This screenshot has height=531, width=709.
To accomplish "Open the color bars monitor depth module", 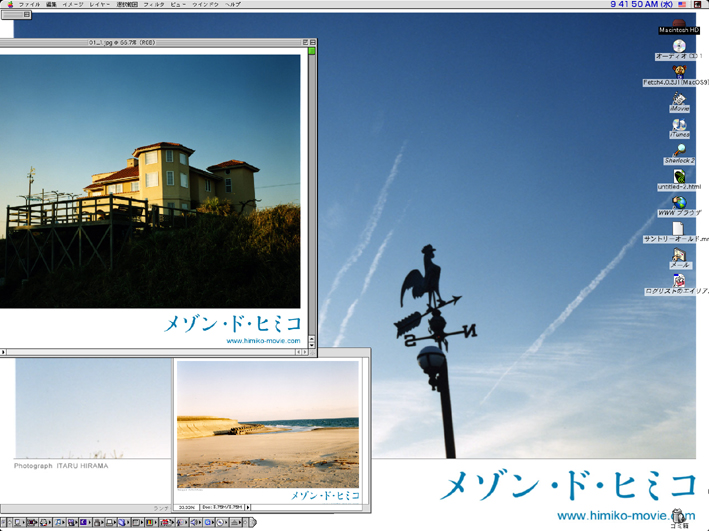I will pos(149,522).
